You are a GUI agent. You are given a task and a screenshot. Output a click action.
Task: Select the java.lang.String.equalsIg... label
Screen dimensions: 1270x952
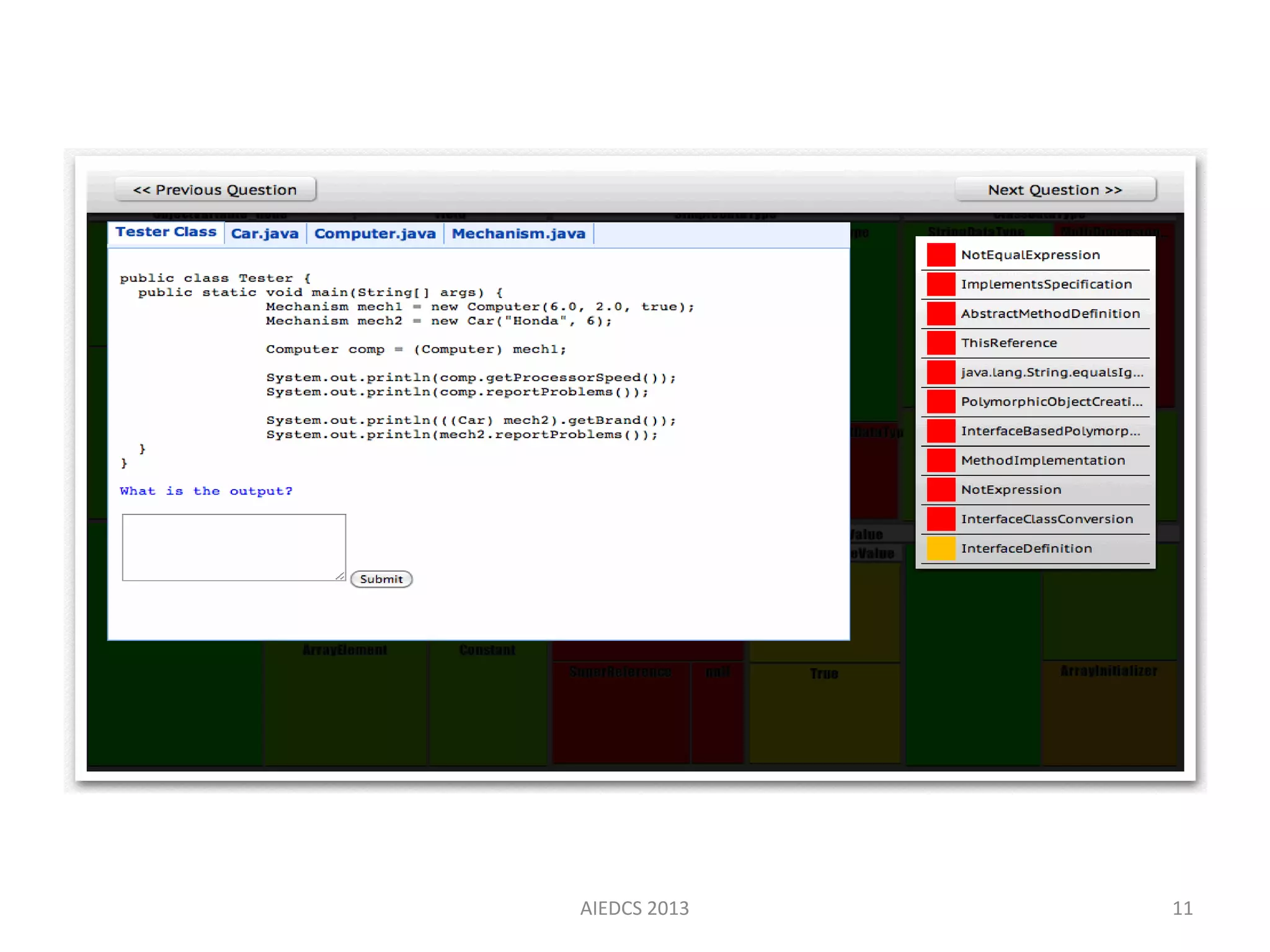(x=1052, y=372)
